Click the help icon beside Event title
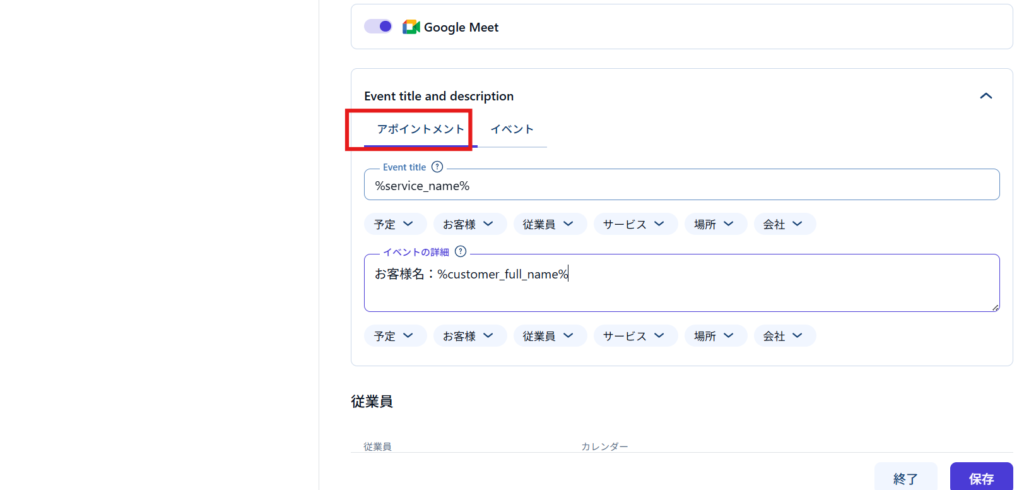 click(x=437, y=167)
